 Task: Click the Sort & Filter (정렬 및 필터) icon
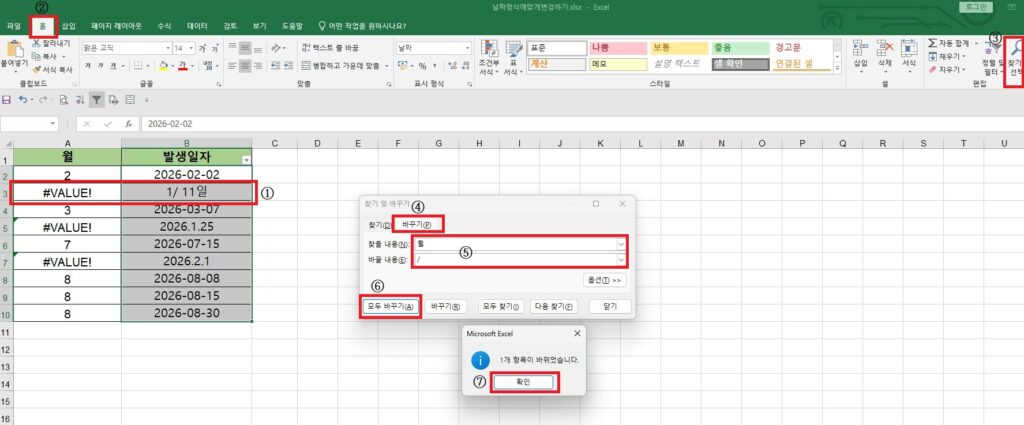992,50
